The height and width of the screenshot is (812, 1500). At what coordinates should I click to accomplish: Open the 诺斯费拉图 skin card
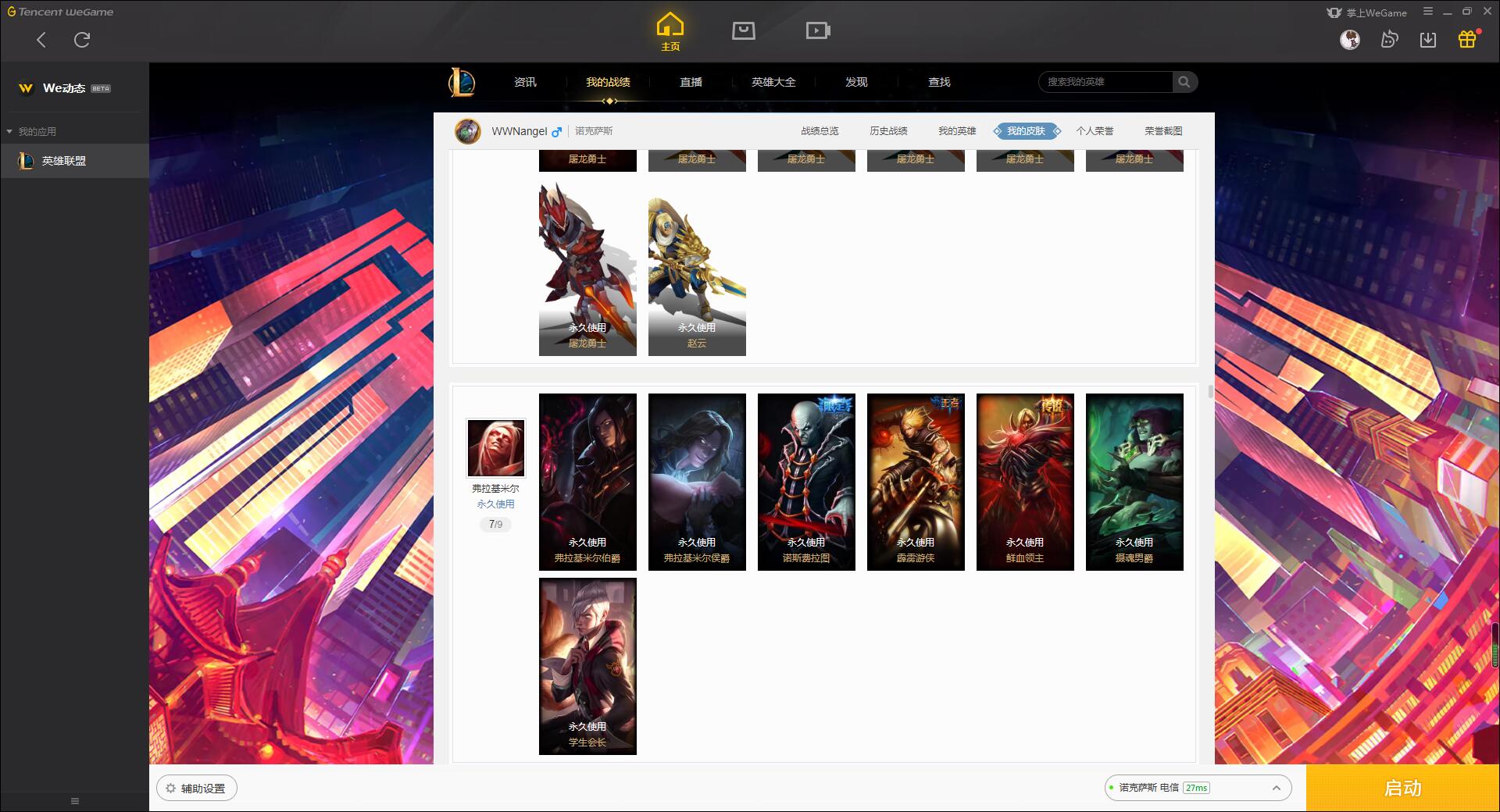[x=806, y=482]
